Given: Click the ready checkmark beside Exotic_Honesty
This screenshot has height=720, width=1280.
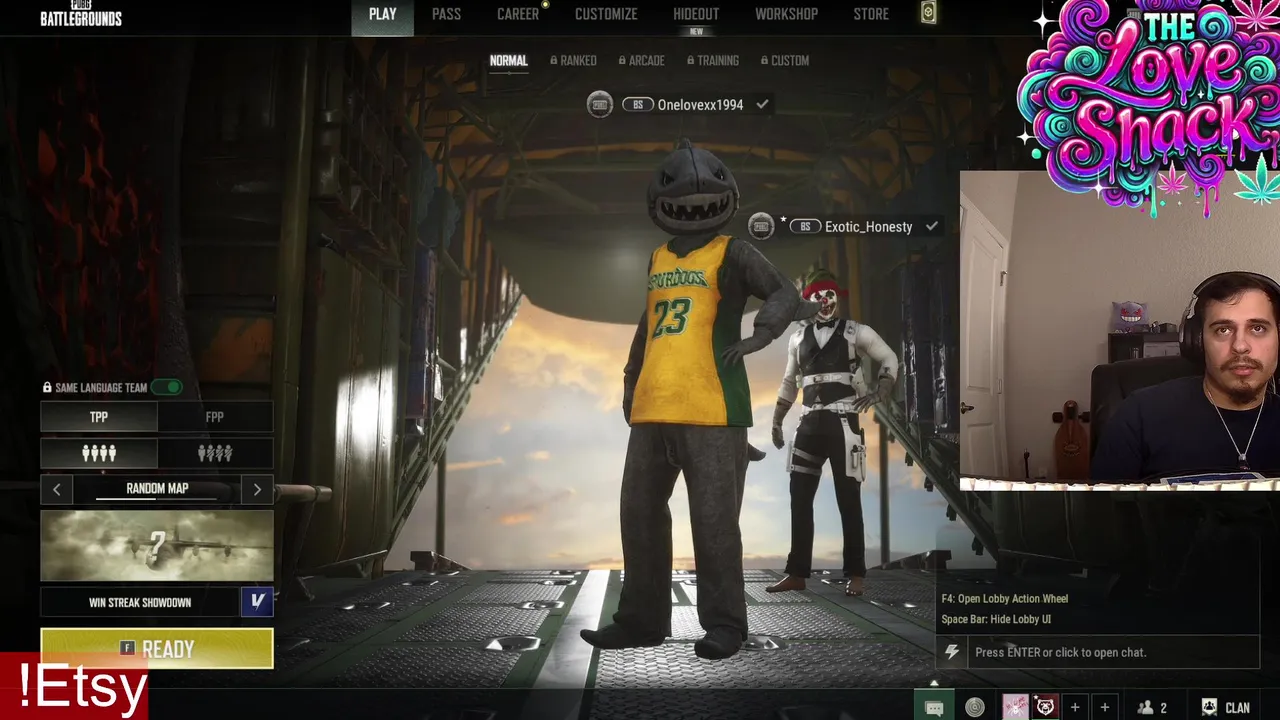Looking at the screenshot, I should coord(931,226).
